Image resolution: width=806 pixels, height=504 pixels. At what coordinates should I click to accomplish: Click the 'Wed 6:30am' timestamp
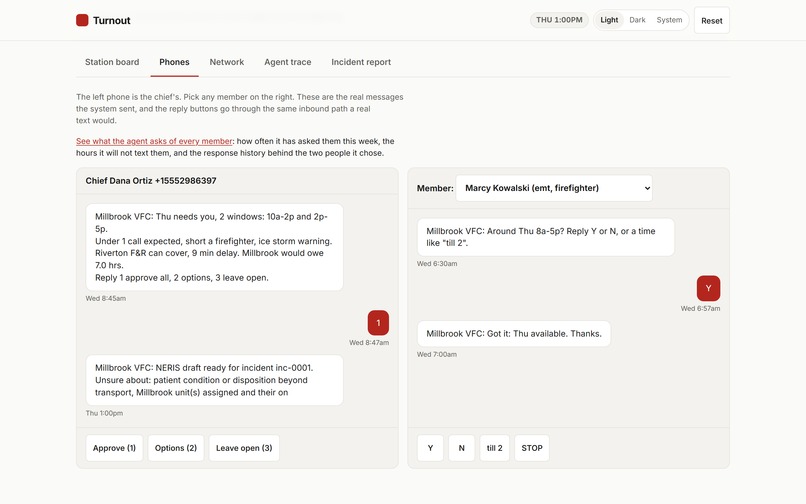pos(437,264)
